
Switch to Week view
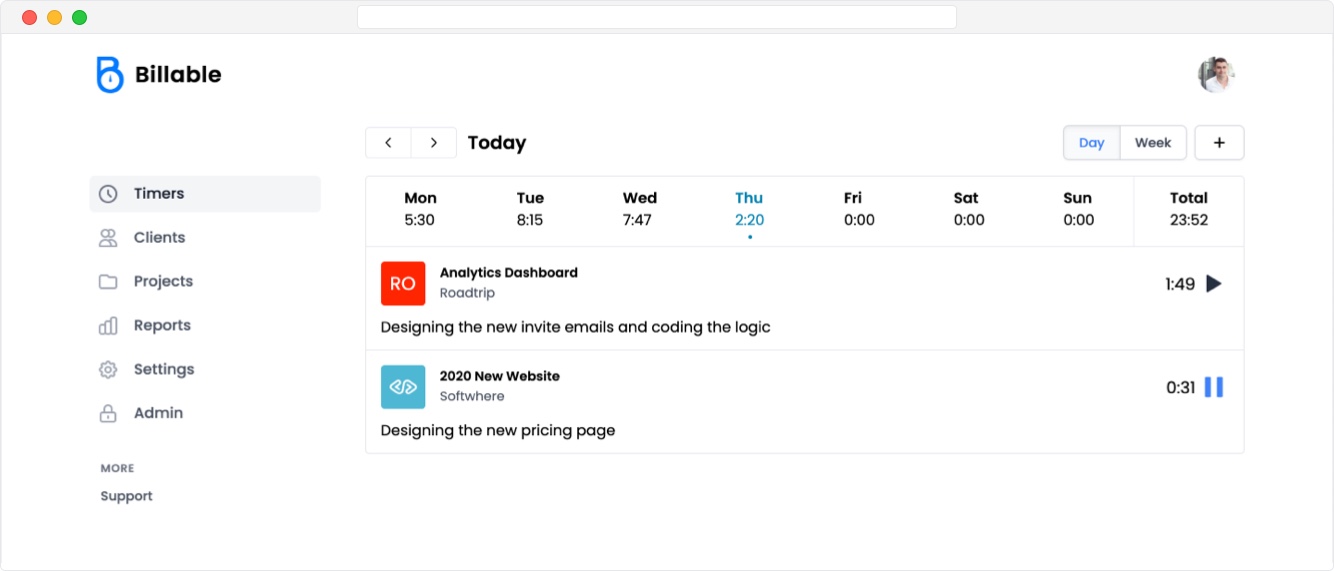(x=1153, y=143)
